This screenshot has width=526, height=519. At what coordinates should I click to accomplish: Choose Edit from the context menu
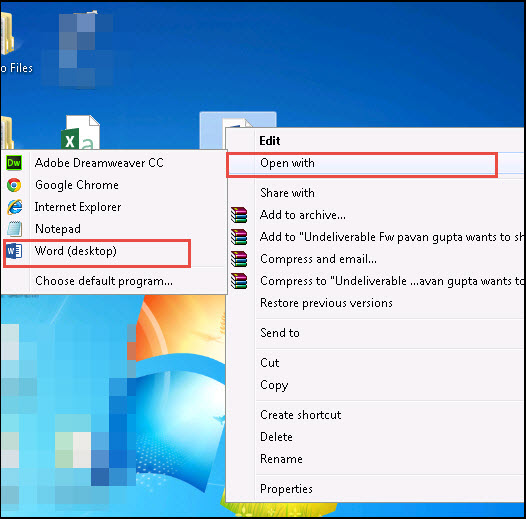375,141
